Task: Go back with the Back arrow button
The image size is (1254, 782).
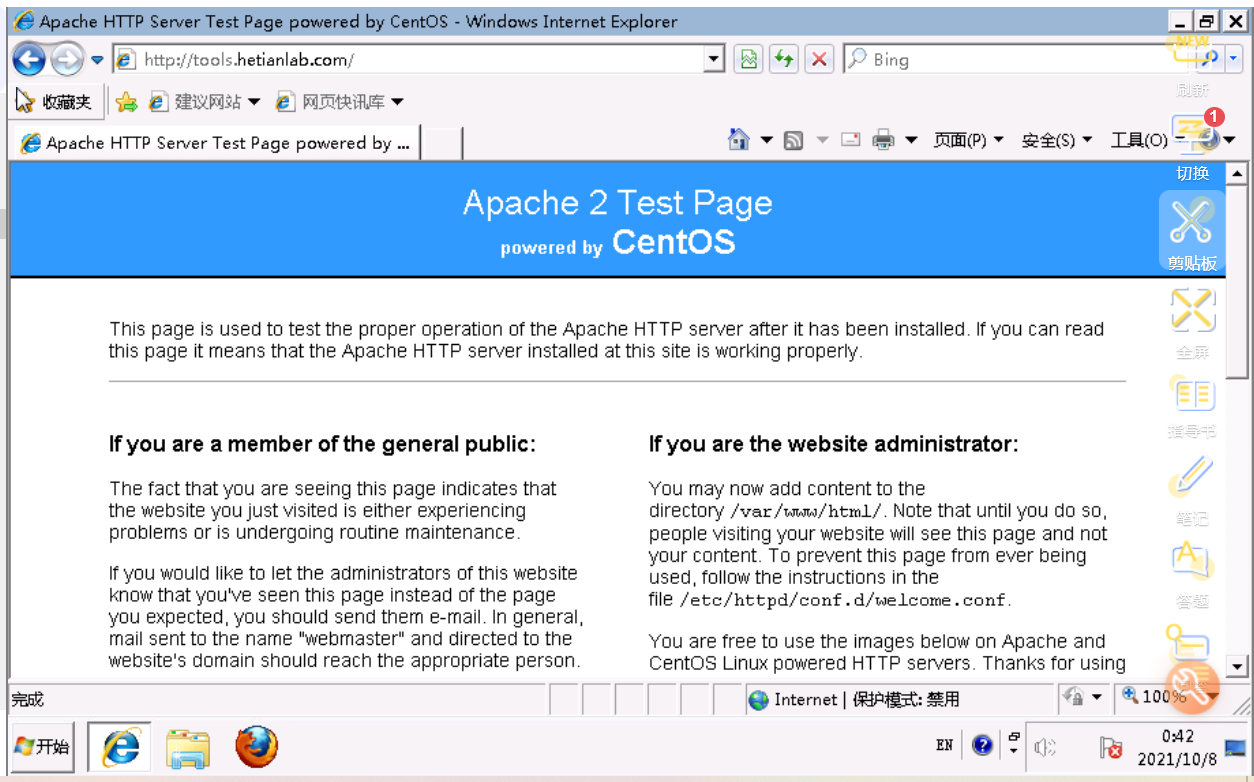Action: pos(28,60)
